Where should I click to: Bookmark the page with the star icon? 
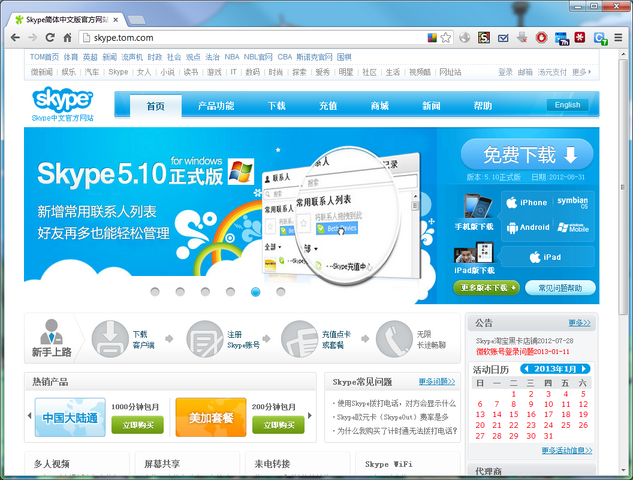tap(446, 38)
